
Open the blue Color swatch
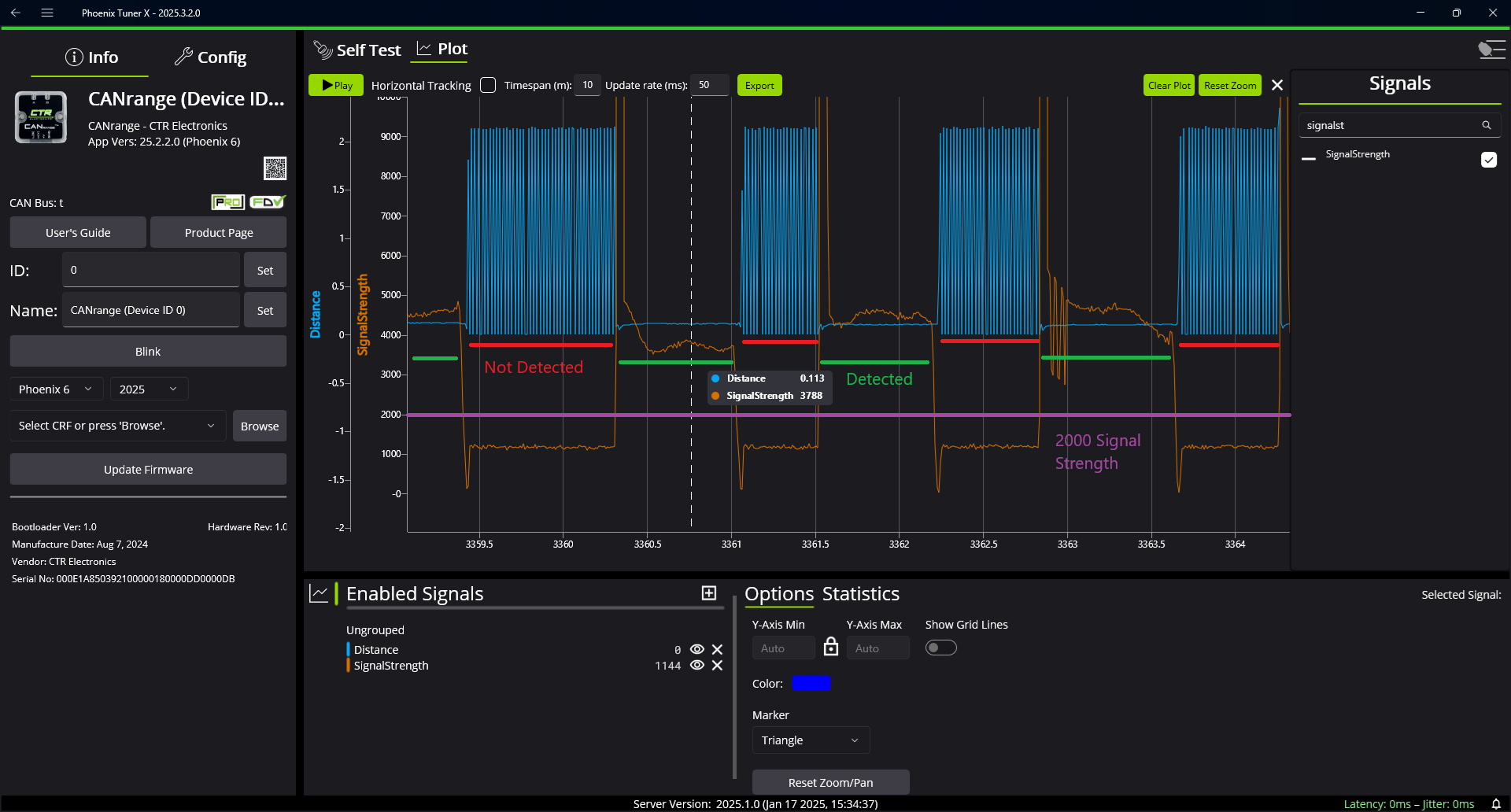click(811, 683)
